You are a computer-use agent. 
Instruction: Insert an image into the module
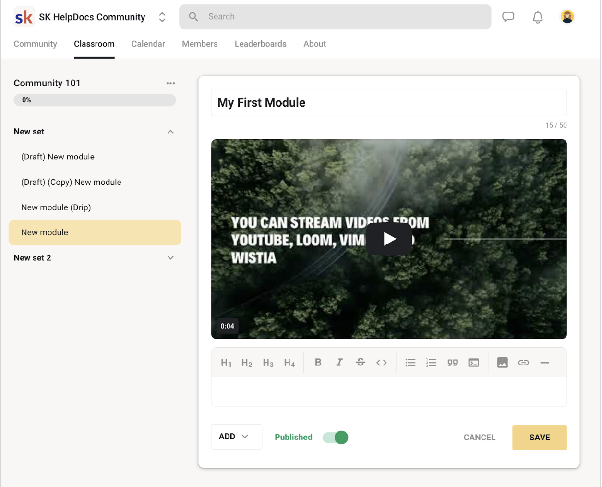(x=502, y=362)
